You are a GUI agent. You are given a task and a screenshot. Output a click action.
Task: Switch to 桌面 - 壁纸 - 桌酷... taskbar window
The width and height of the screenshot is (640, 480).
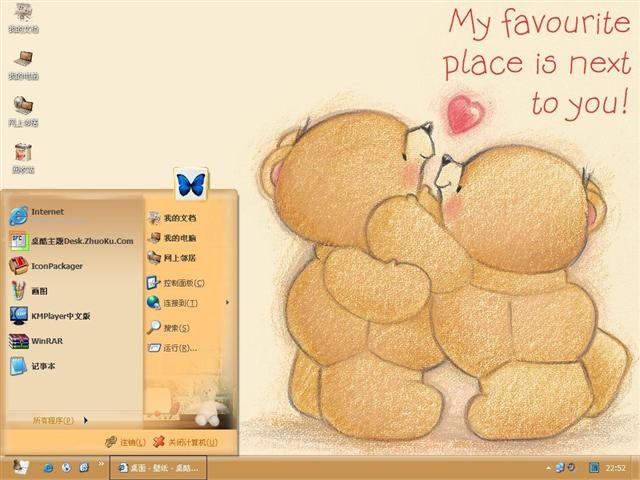(158, 468)
